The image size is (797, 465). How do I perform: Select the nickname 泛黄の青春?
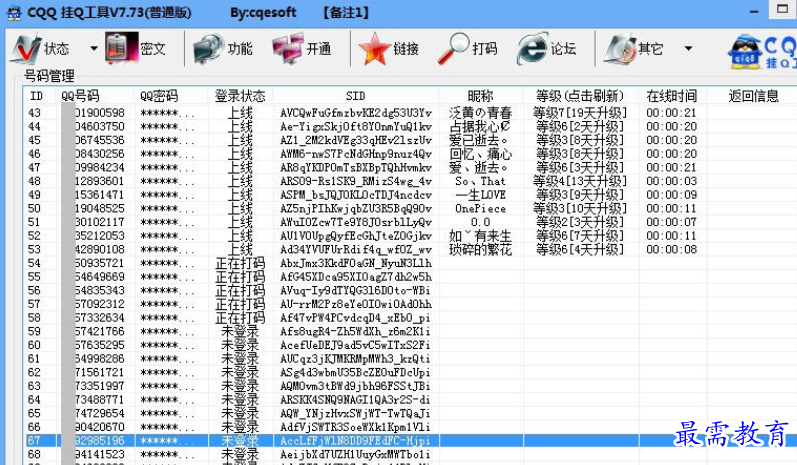click(x=480, y=113)
